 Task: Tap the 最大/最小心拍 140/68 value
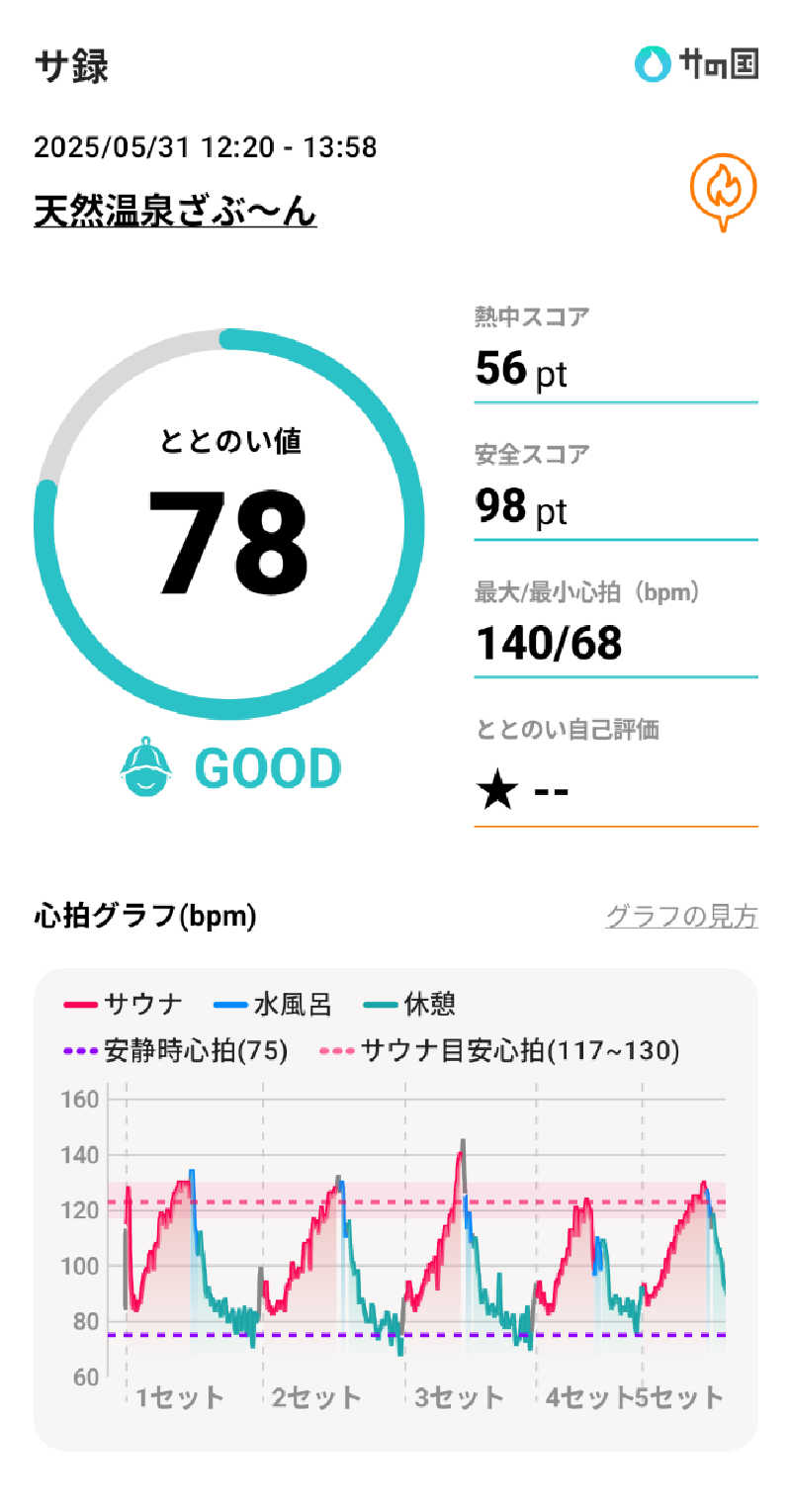[550, 644]
